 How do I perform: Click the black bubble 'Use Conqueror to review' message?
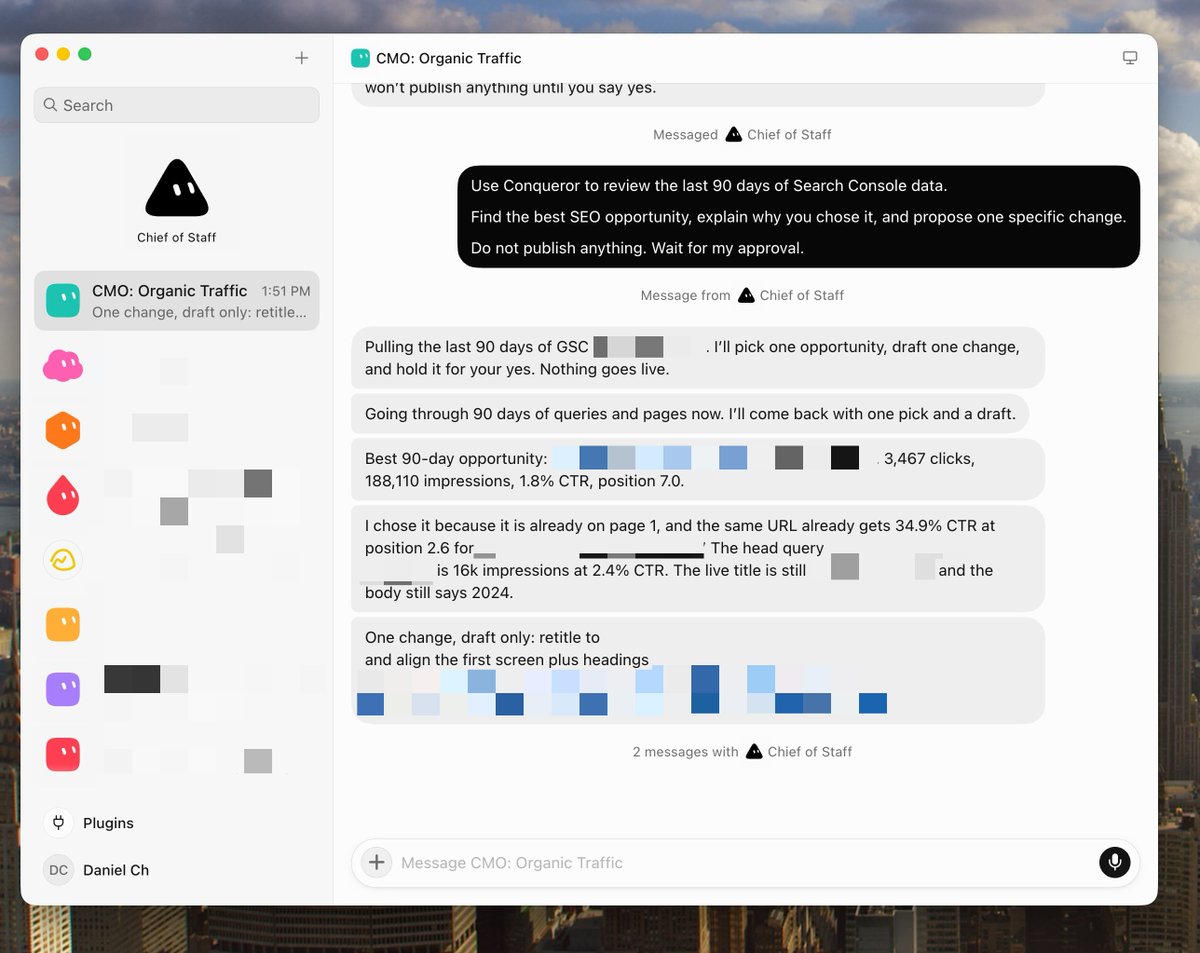point(798,217)
